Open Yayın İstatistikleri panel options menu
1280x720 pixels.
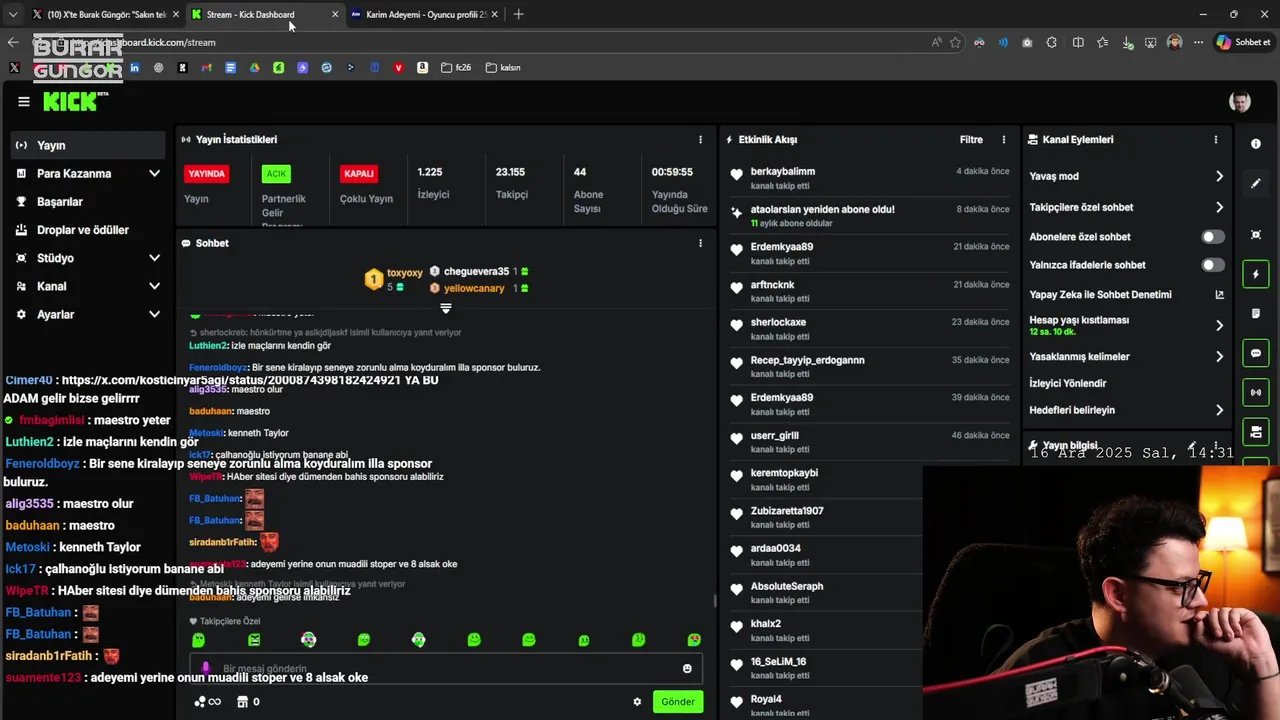coord(700,140)
